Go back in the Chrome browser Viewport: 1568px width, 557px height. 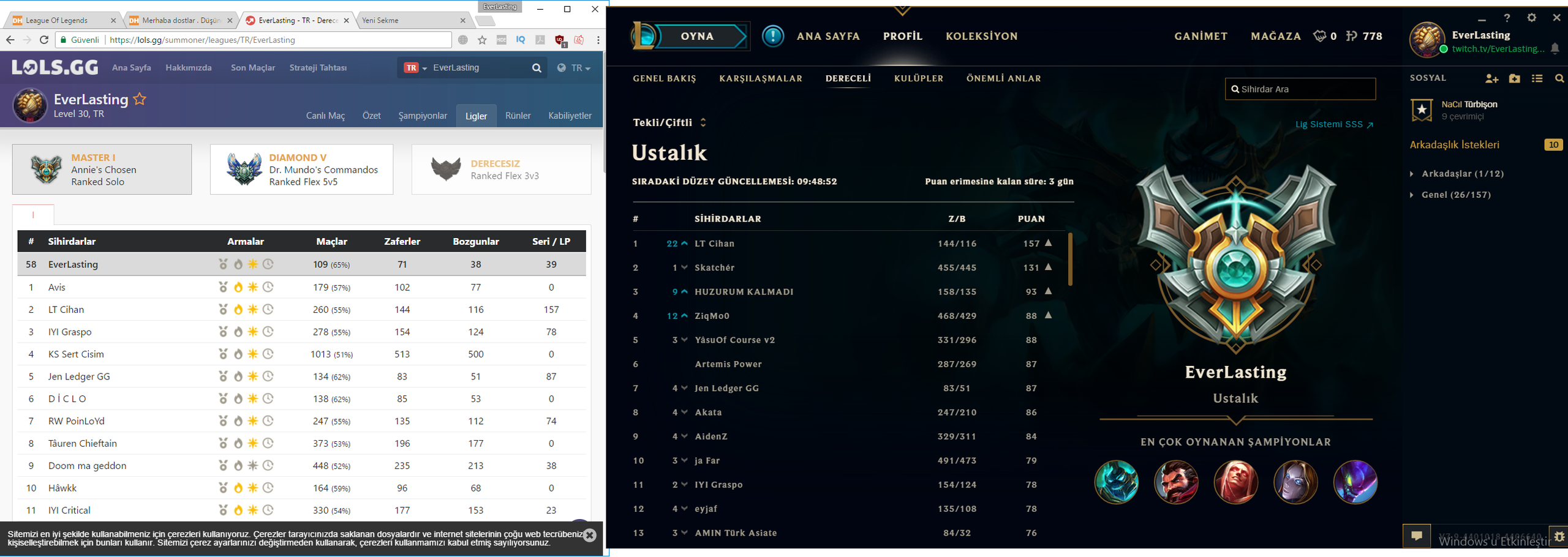tap(10, 40)
